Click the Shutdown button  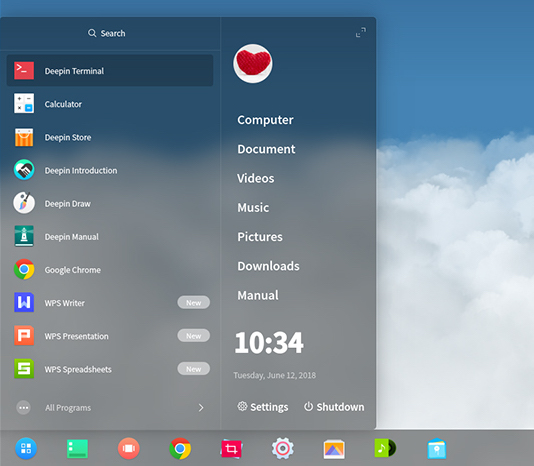[x=334, y=407]
